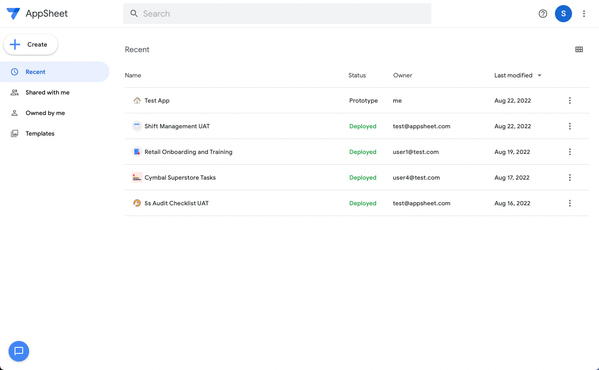This screenshot has width=599, height=370.
Task: Click the Test App house icon
Action: click(x=137, y=100)
